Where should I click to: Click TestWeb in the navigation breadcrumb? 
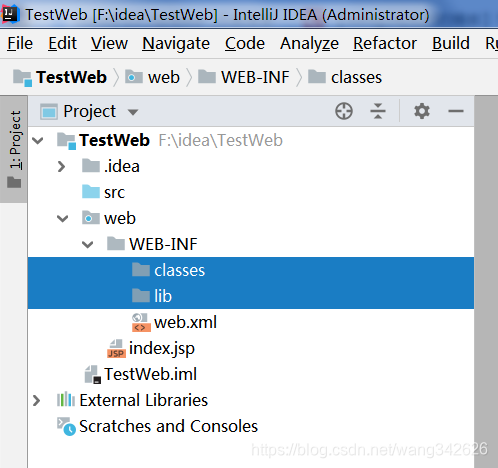tap(71, 77)
